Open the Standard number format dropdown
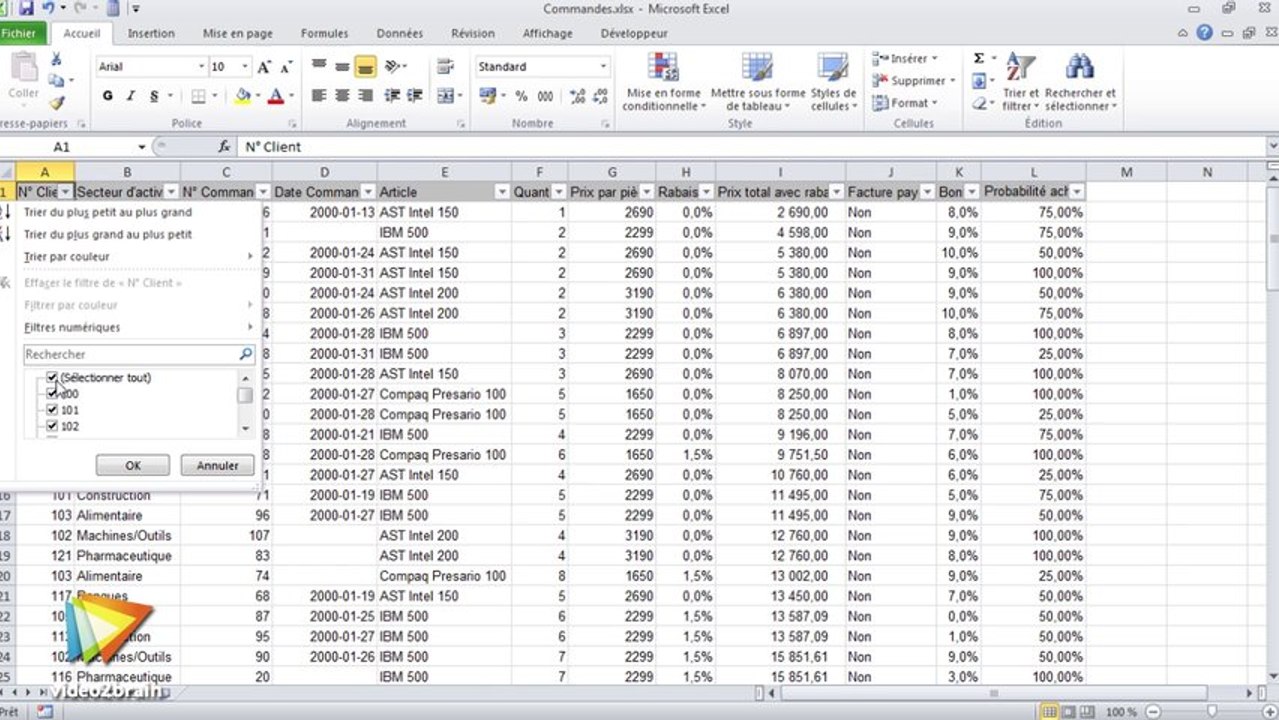Image resolution: width=1279 pixels, height=720 pixels. click(603, 67)
